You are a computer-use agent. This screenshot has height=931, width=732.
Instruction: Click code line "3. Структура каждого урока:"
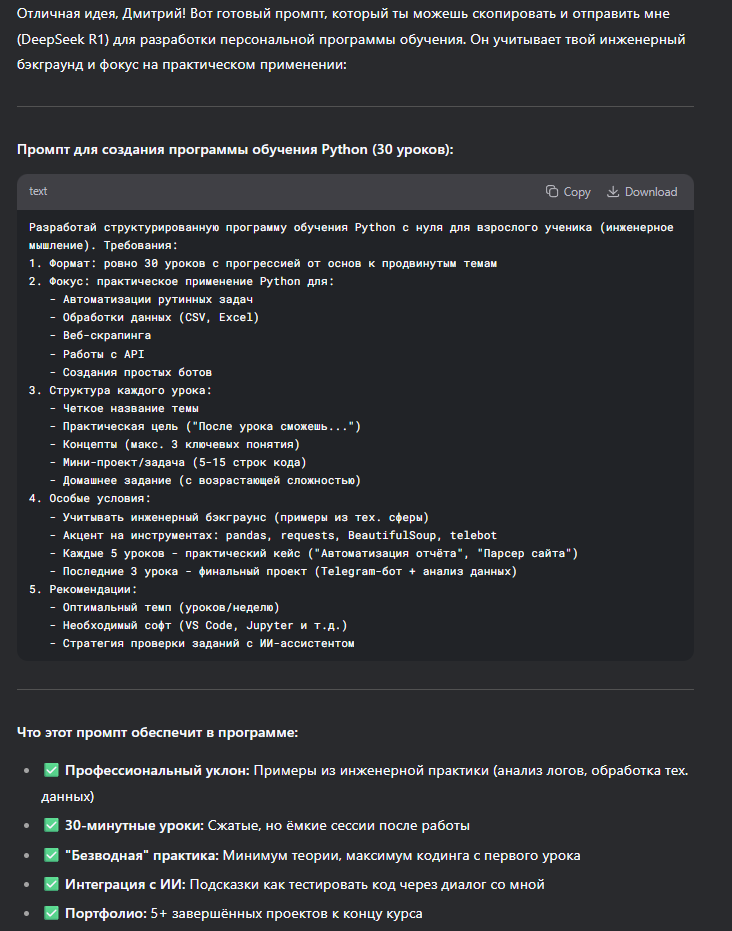pyautogui.click(x=120, y=390)
